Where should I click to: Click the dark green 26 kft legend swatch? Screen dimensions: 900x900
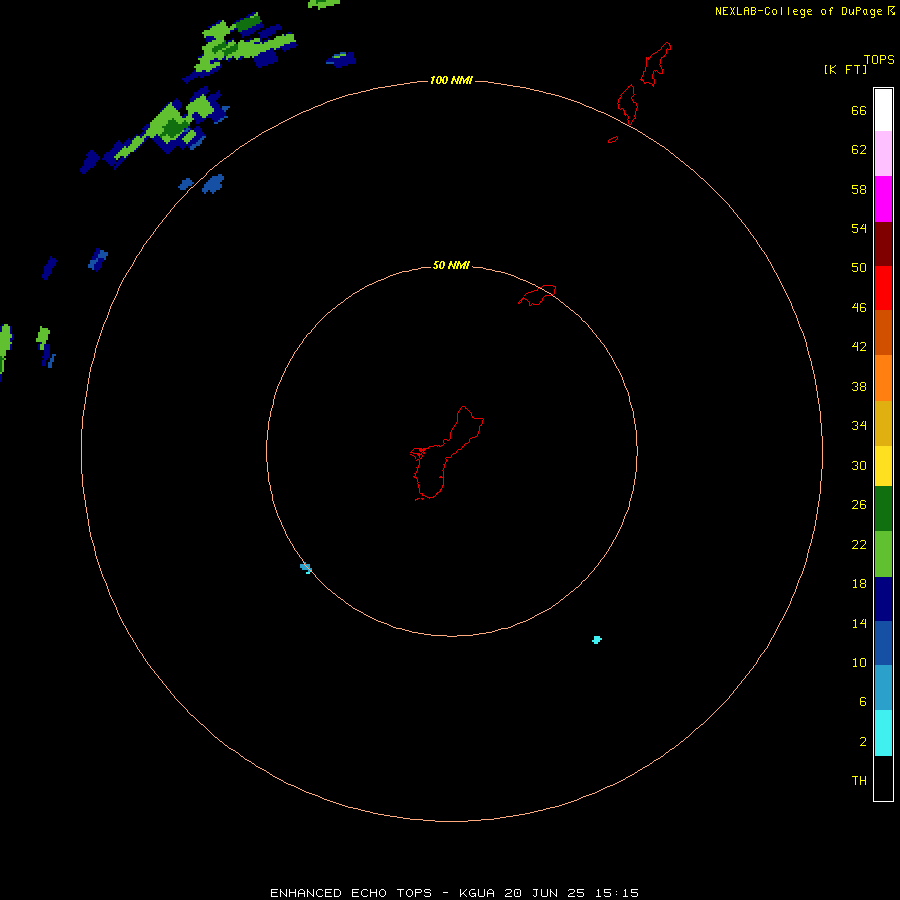point(883,509)
